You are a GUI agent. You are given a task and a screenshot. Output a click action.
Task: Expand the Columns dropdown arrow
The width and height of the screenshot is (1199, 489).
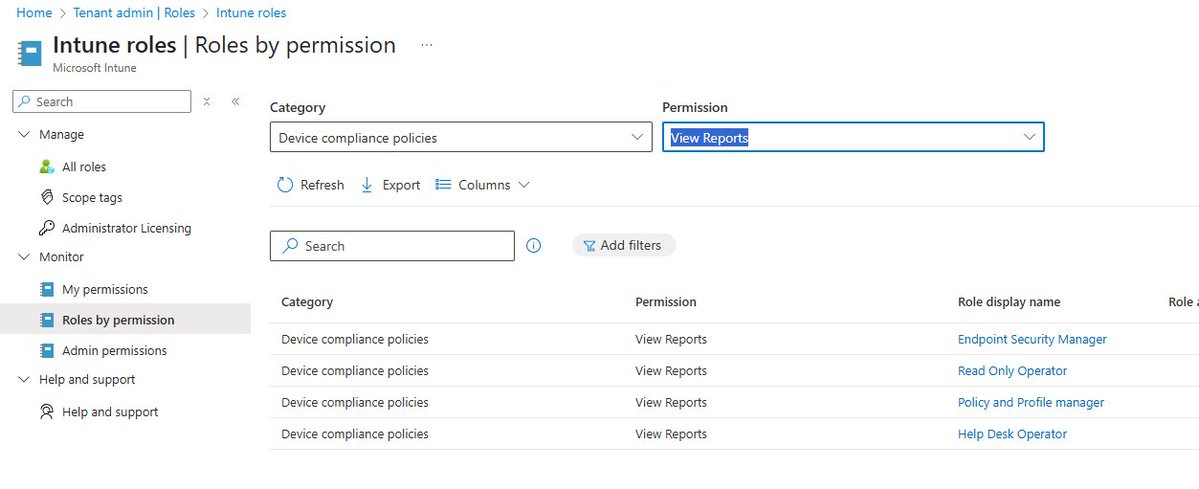point(524,185)
